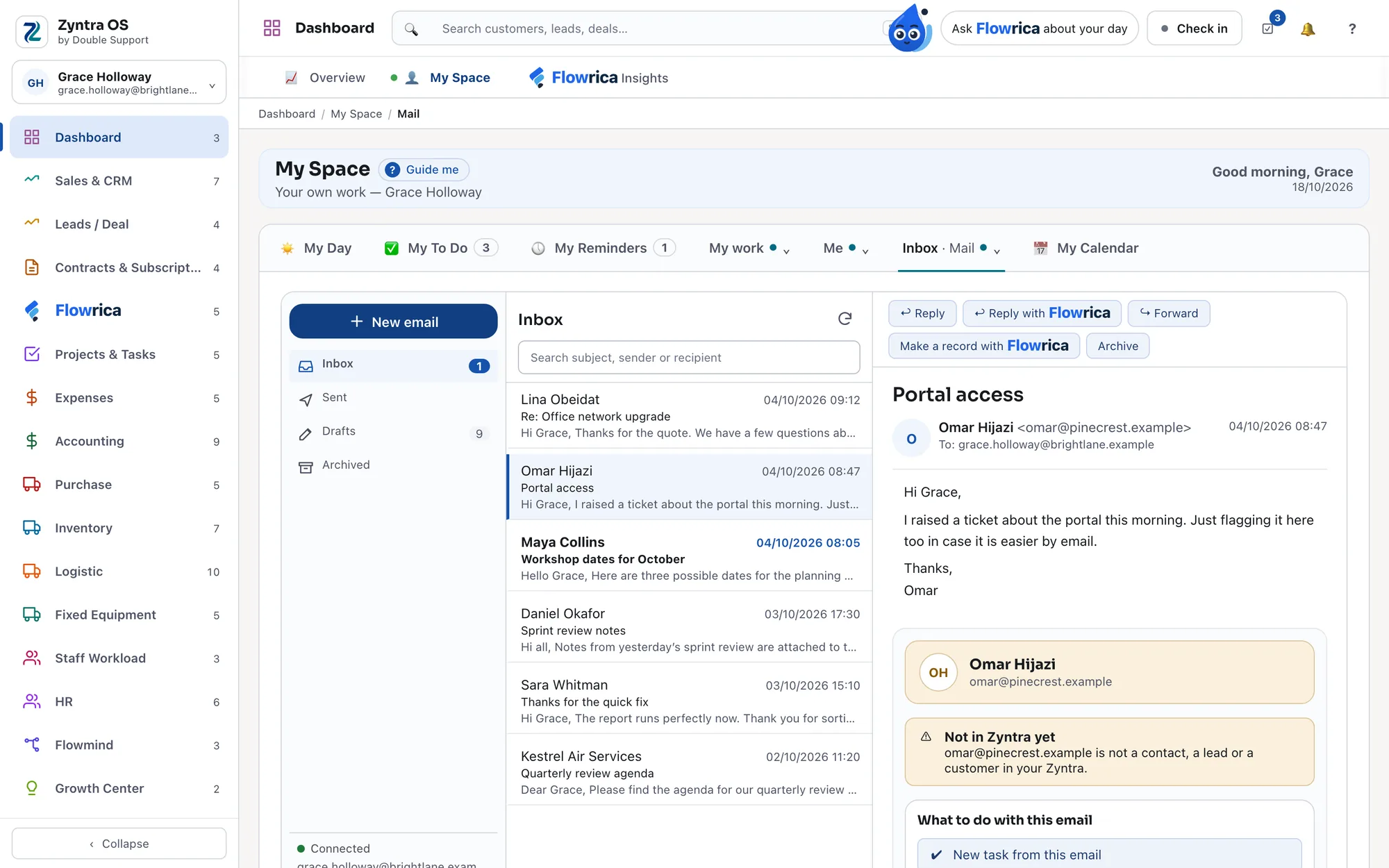Image resolution: width=1389 pixels, height=868 pixels.
Task: Click the Archive button
Action: pos(1118,346)
